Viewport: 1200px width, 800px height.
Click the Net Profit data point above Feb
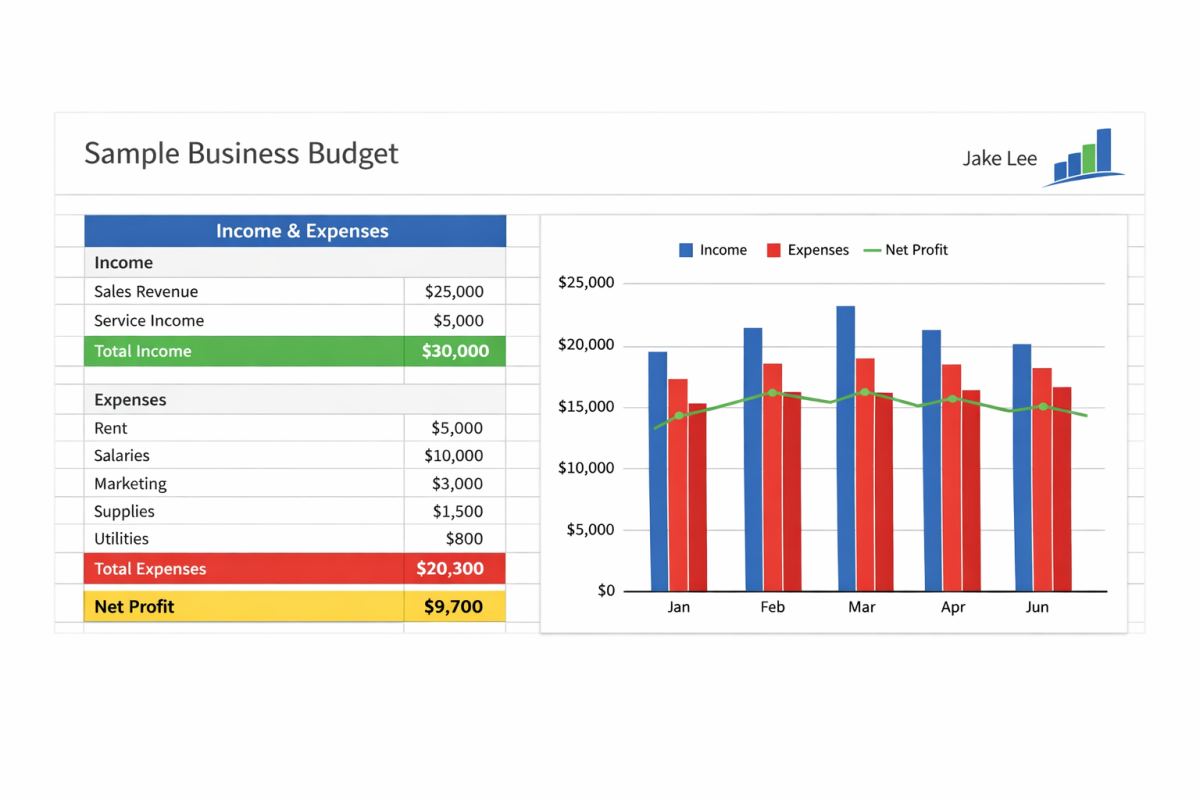(x=772, y=393)
